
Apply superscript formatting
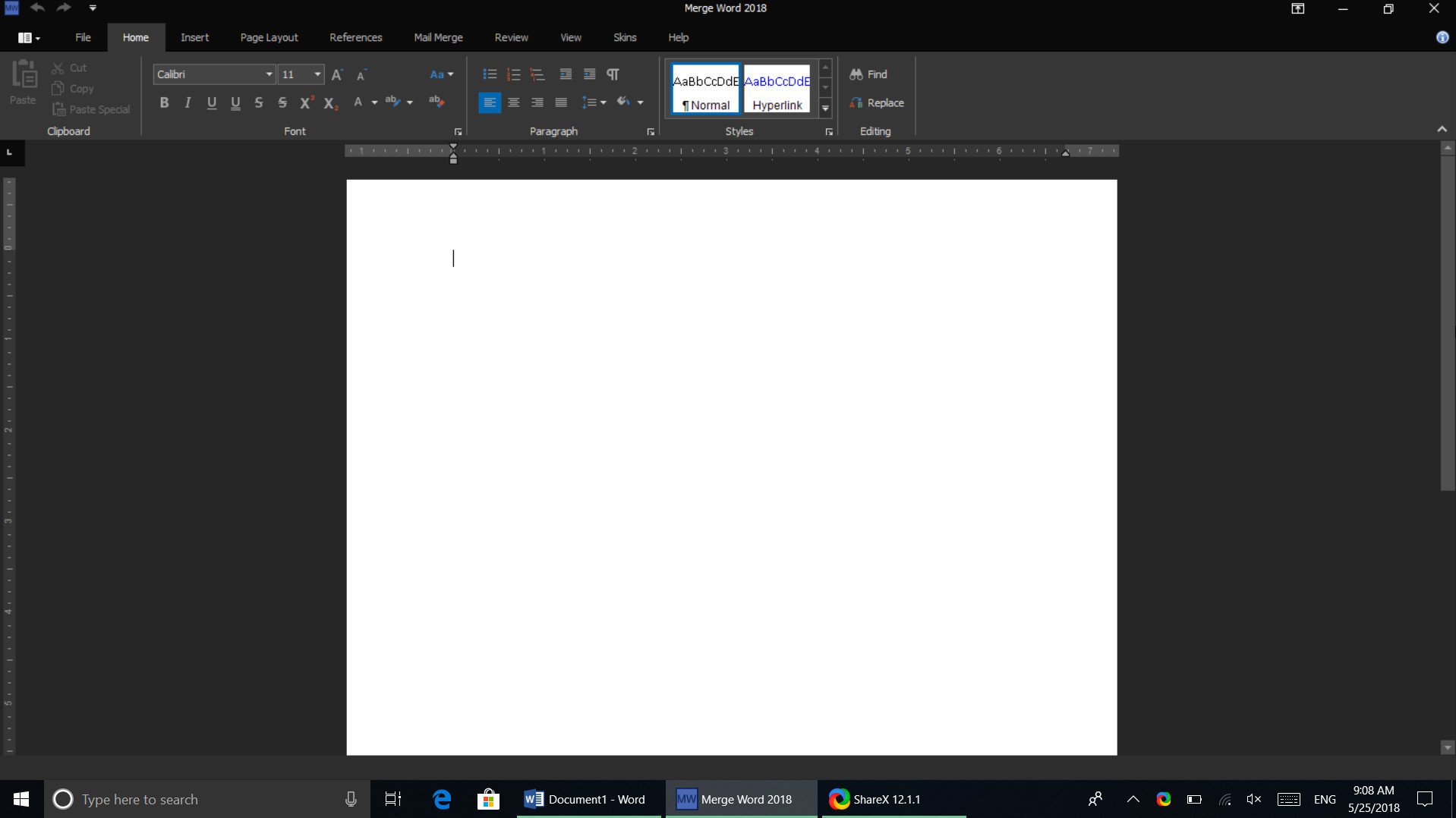(307, 103)
